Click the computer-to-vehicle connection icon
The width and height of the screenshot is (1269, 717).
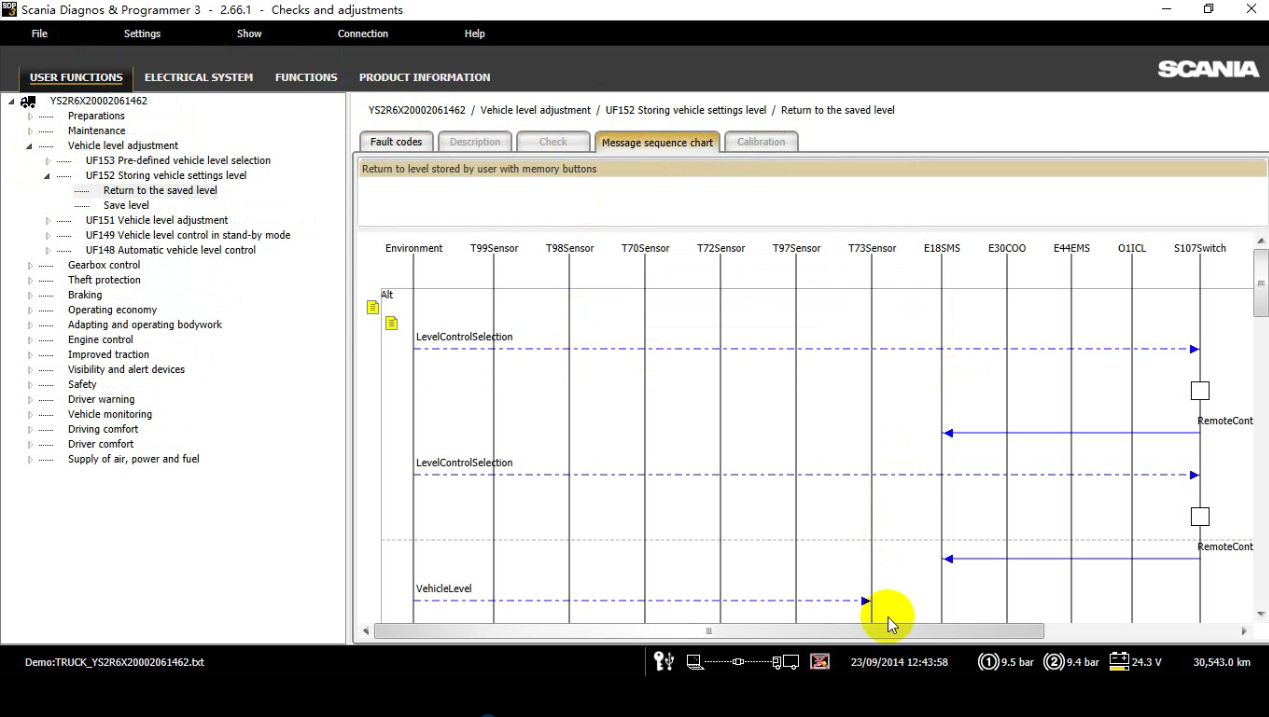743,661
